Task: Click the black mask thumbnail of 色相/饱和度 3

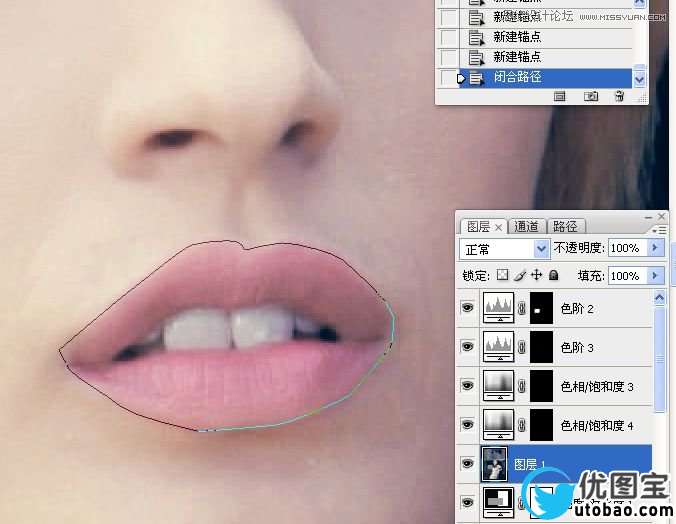Action: click(541, 386)
